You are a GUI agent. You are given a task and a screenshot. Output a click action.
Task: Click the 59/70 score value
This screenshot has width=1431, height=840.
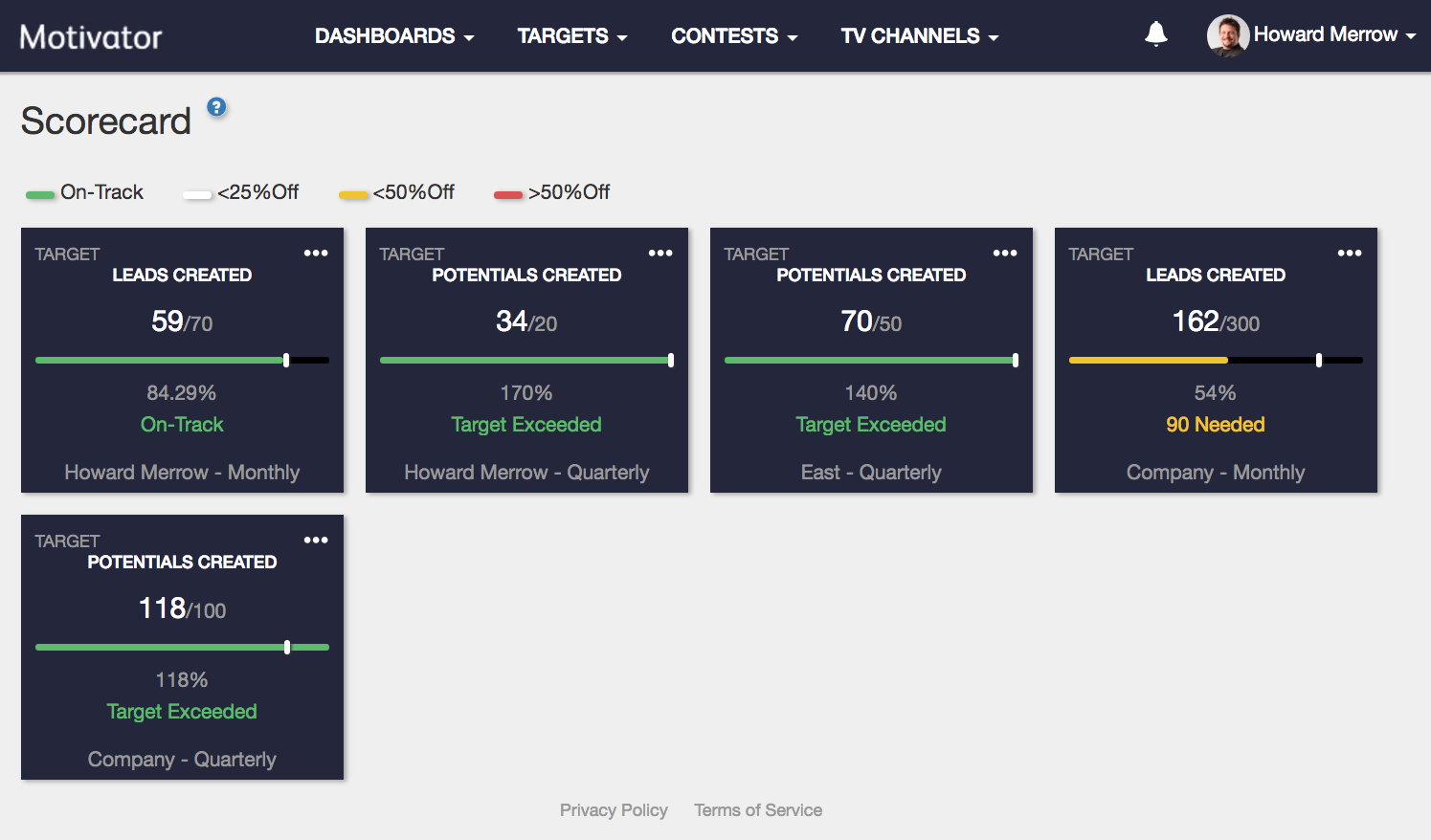pyautogui.click(x=182, y=321)
